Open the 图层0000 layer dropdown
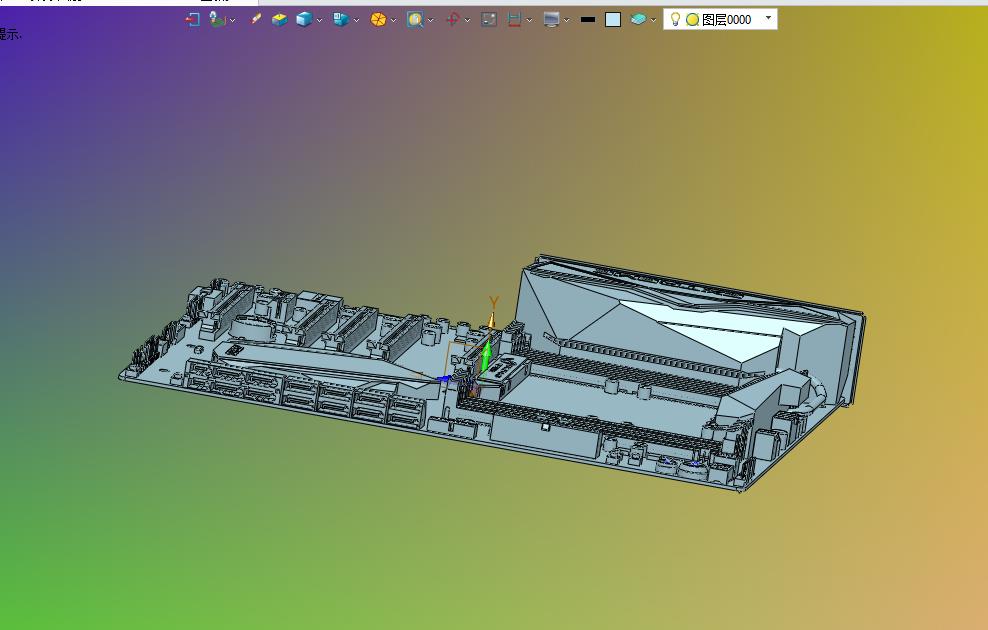This screenshot has width=988, height=630. coord(768,18)
